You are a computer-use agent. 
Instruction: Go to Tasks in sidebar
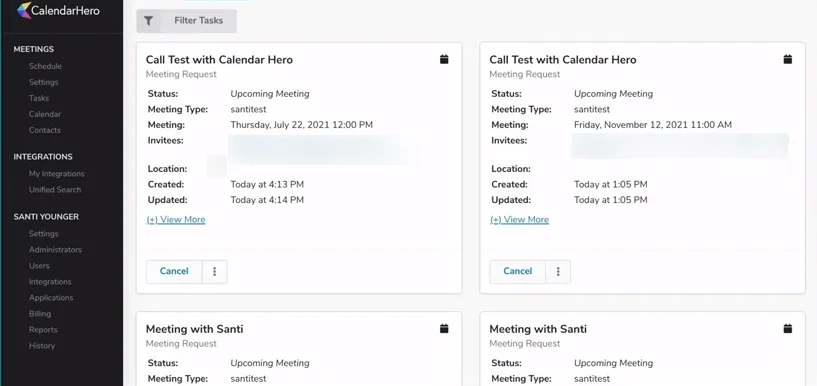pyautogui.click(x=39, y=98)
